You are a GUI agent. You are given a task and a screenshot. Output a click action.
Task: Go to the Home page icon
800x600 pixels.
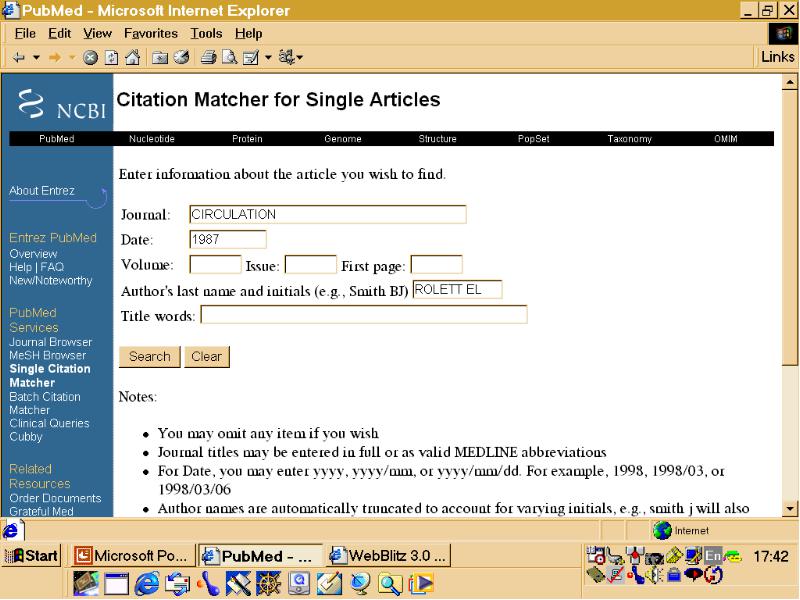[133, 57]
